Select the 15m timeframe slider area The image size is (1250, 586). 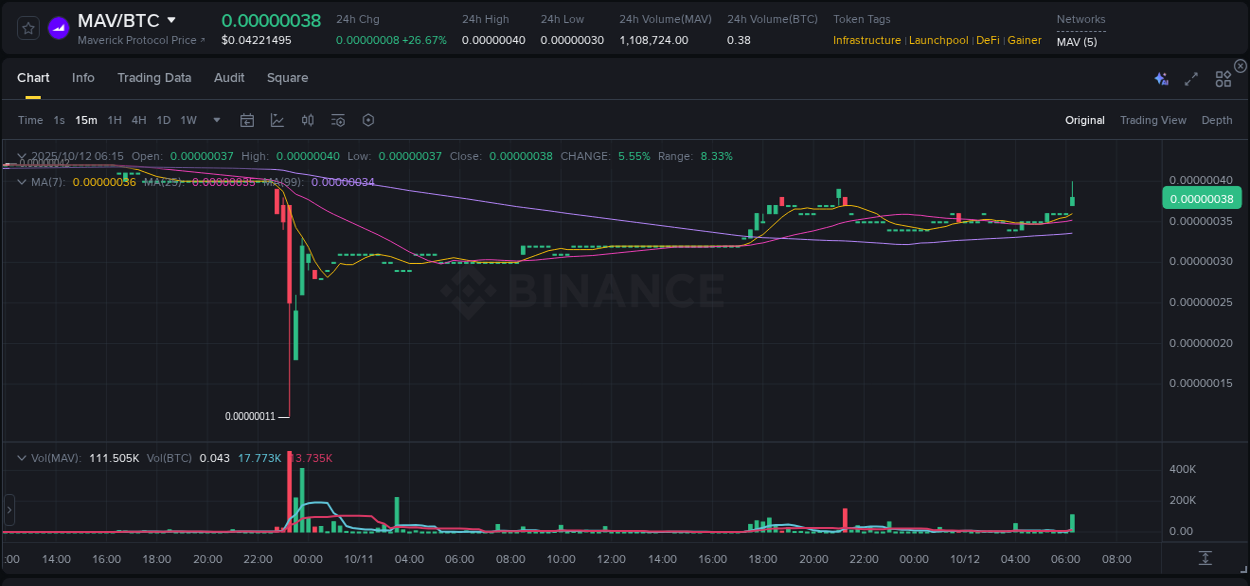click(x=86, y=120)
